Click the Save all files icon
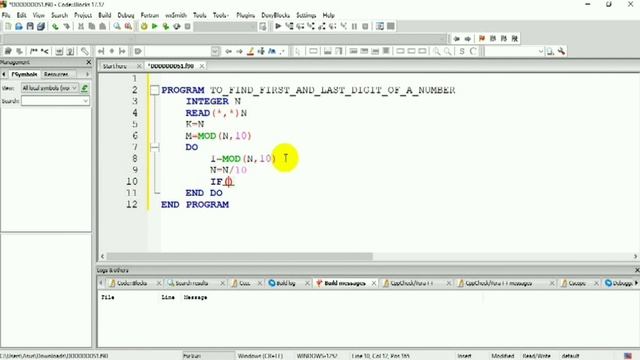 click(41, 27)
